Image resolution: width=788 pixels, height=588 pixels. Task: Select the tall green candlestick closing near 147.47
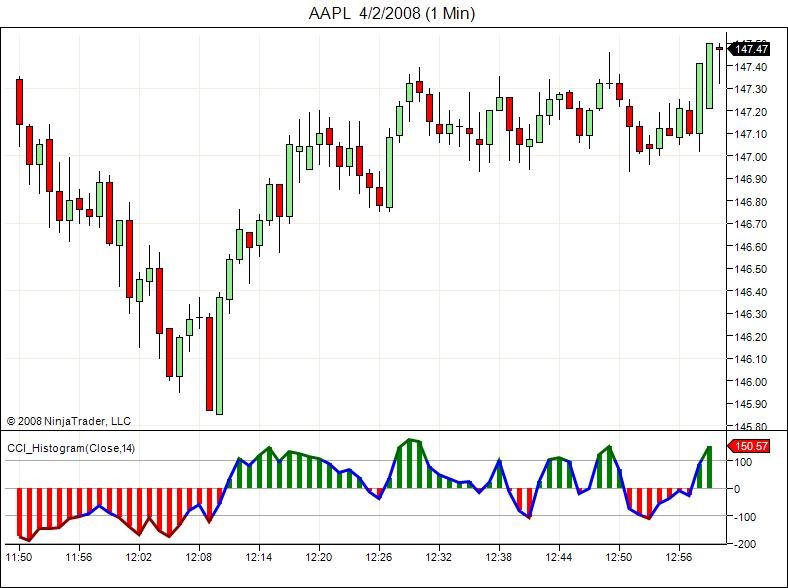tap(709, 76)
